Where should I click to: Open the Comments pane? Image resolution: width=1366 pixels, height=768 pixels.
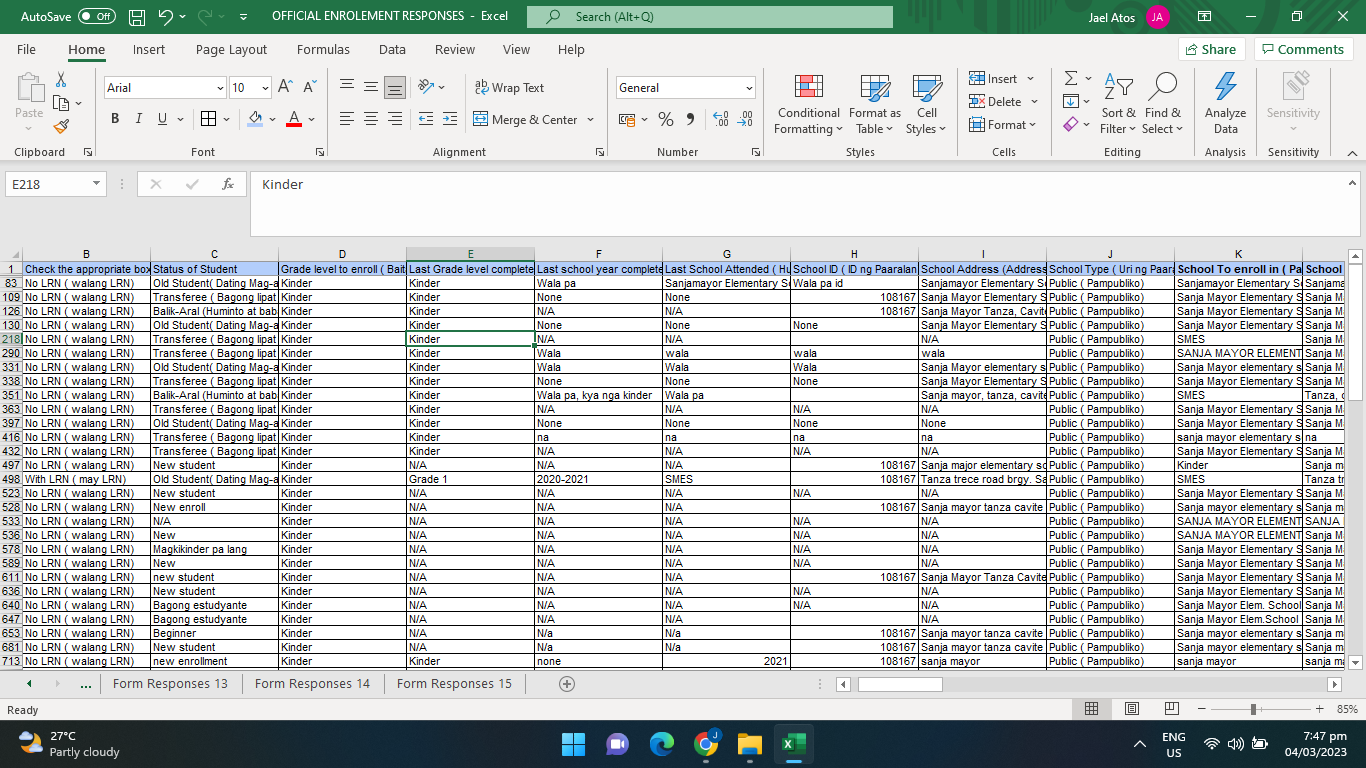point(1303,50)
